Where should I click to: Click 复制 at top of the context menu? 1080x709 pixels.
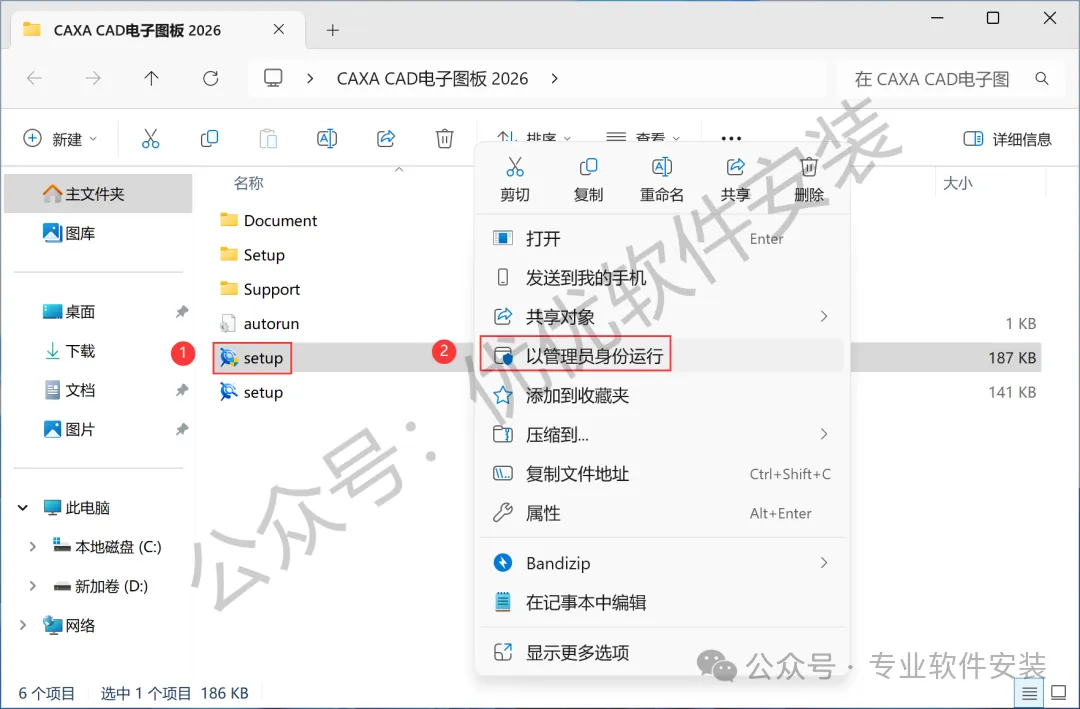click(x=588, y=180)
